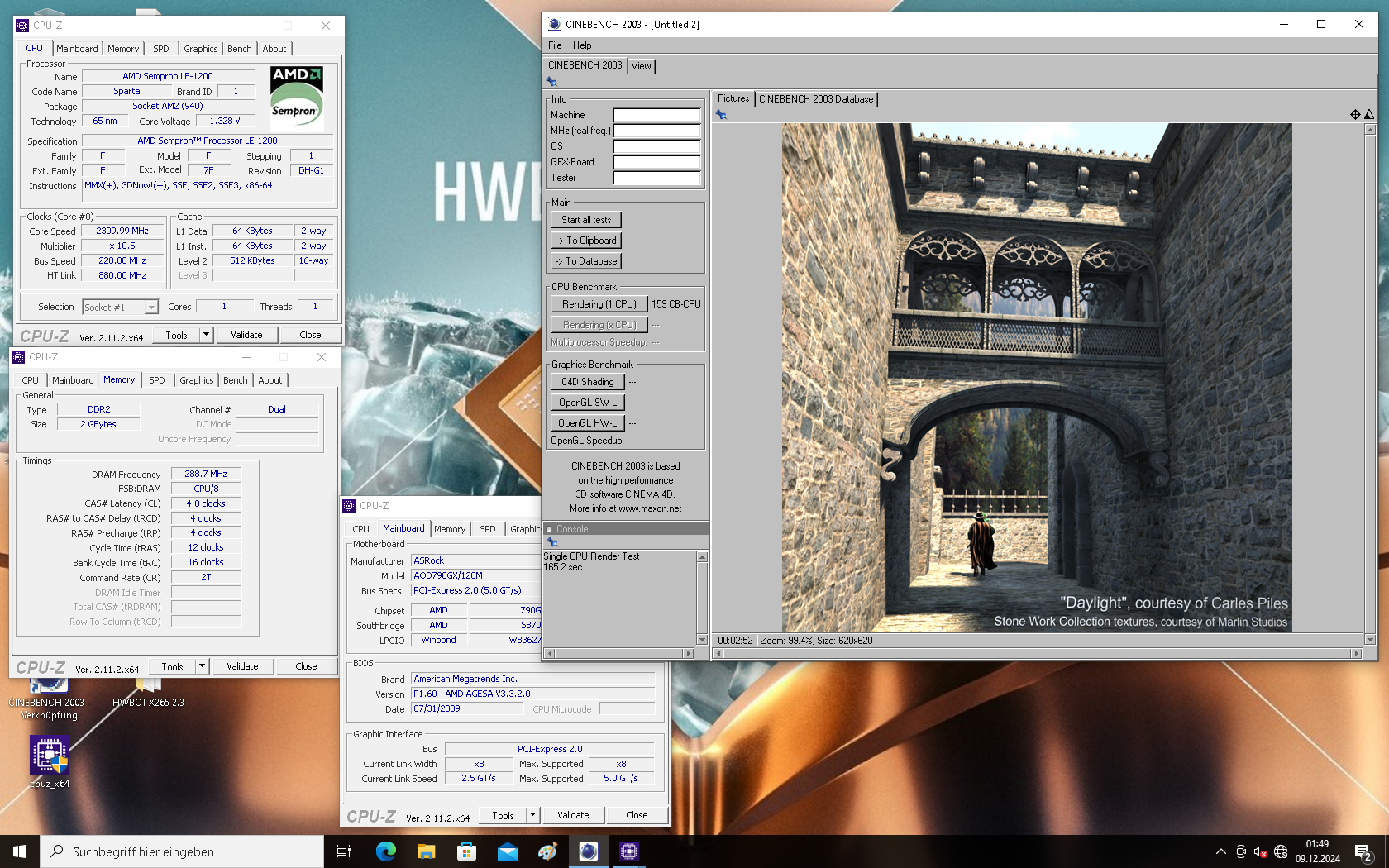
Task: Click the CPU-Z title icon of the CPU window
Action: coord(22,26)
